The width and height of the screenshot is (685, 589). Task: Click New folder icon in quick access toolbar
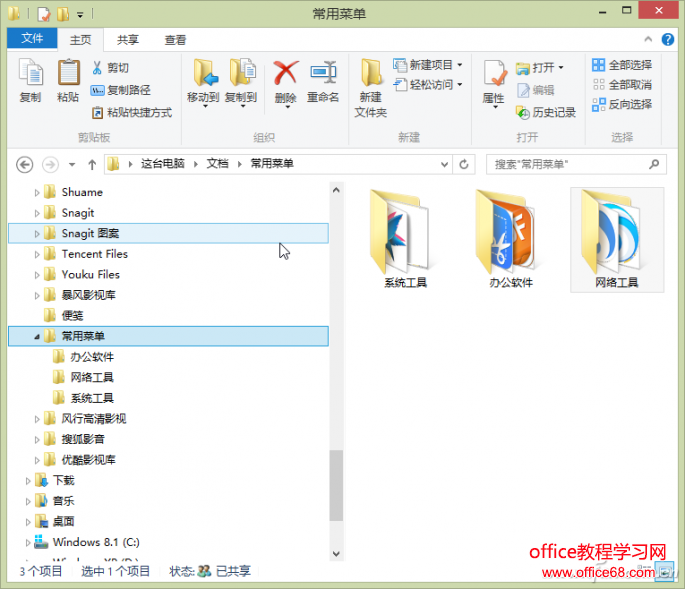[63, 14]
